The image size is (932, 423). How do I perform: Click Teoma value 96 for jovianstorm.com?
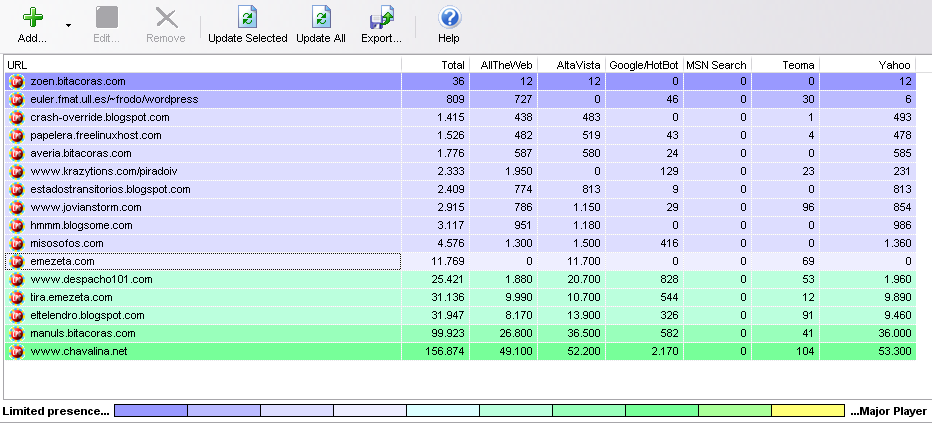[808, 207]
